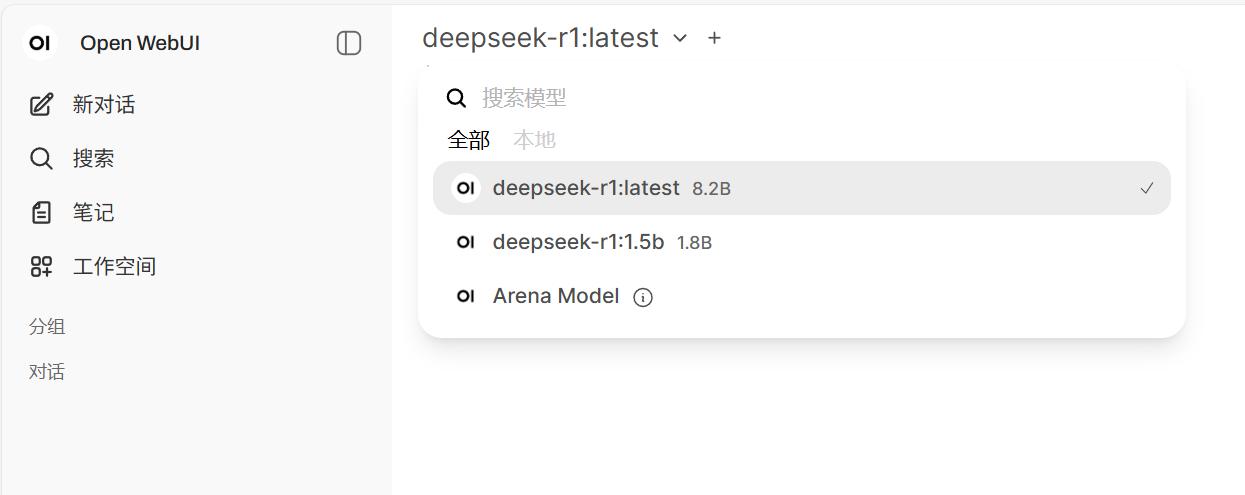1245x495 pixels.
Task: Select the deepseek-r1:1.5b model
Action: pos(578,242)
